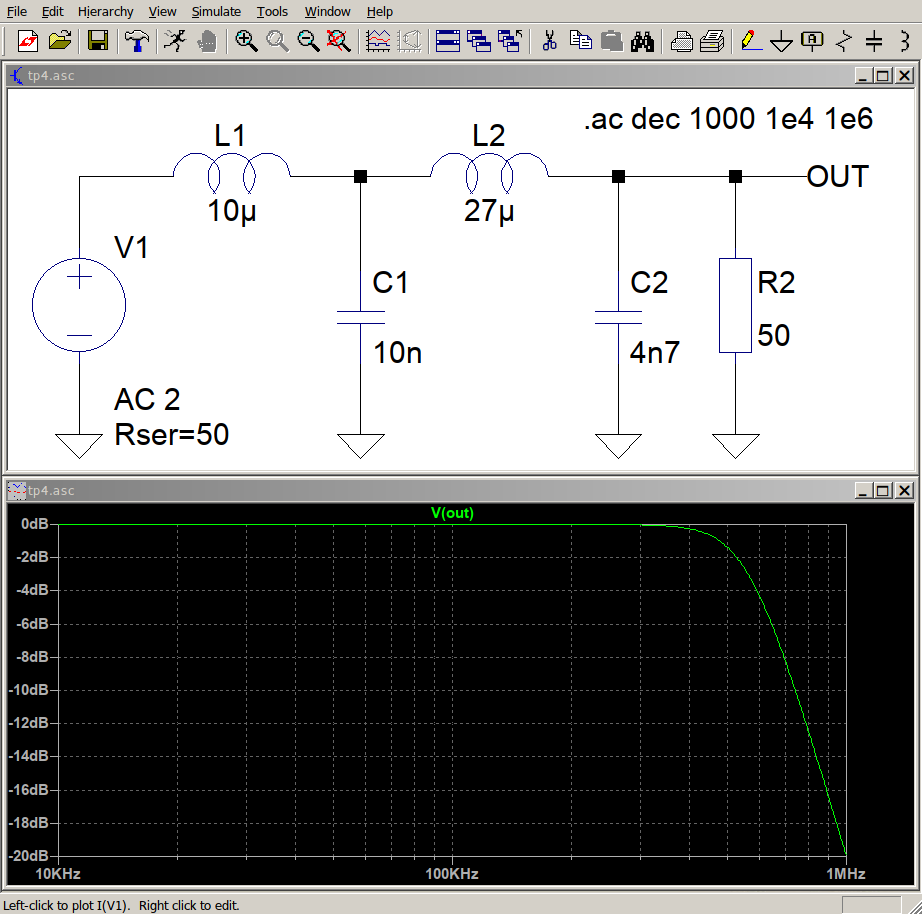Click the -10dB vertical axis label
922x914 pixels.
28,689
